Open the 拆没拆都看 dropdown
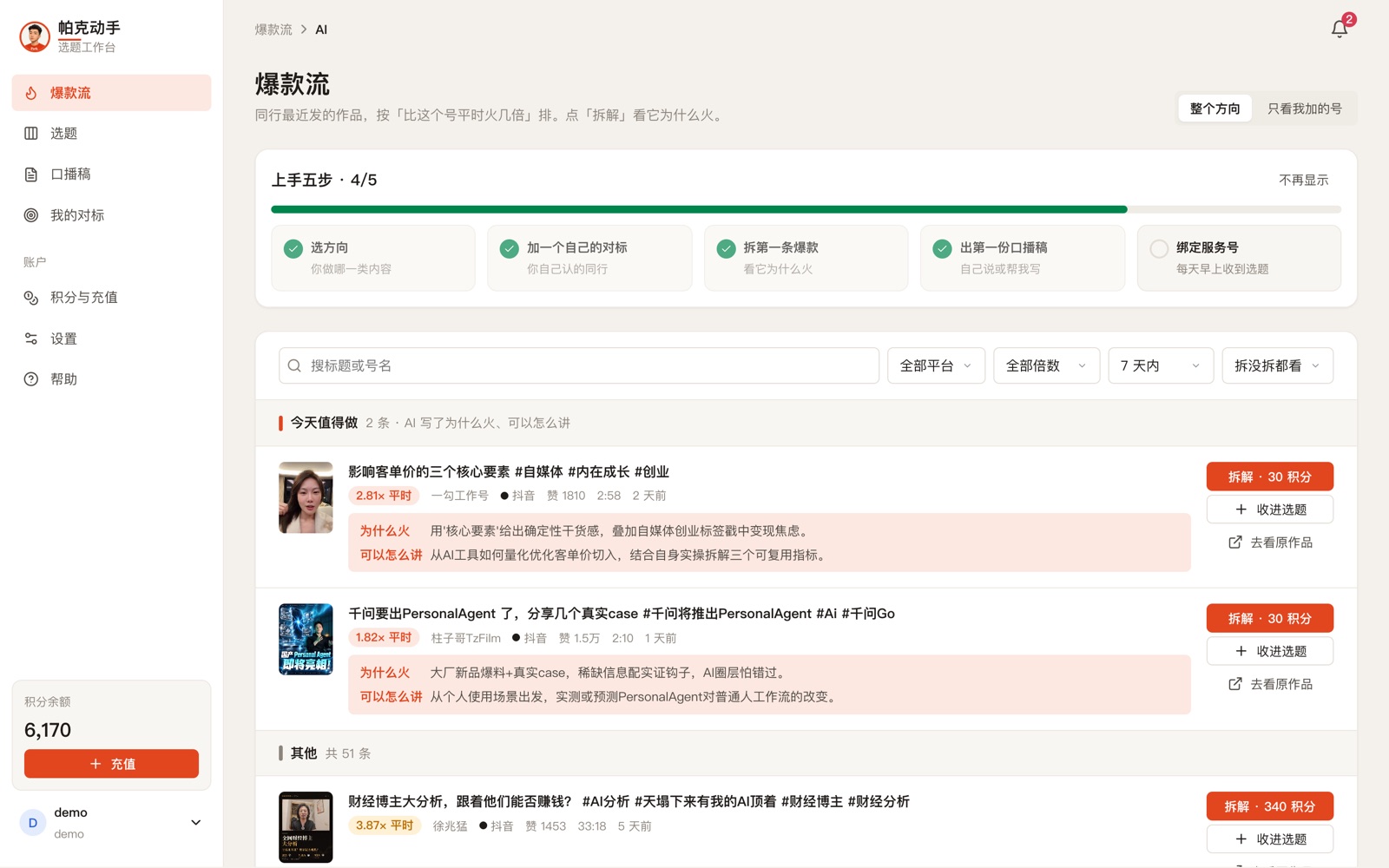The height and width of the screenshot is (868, 1389). click(x=1277, y=365)
